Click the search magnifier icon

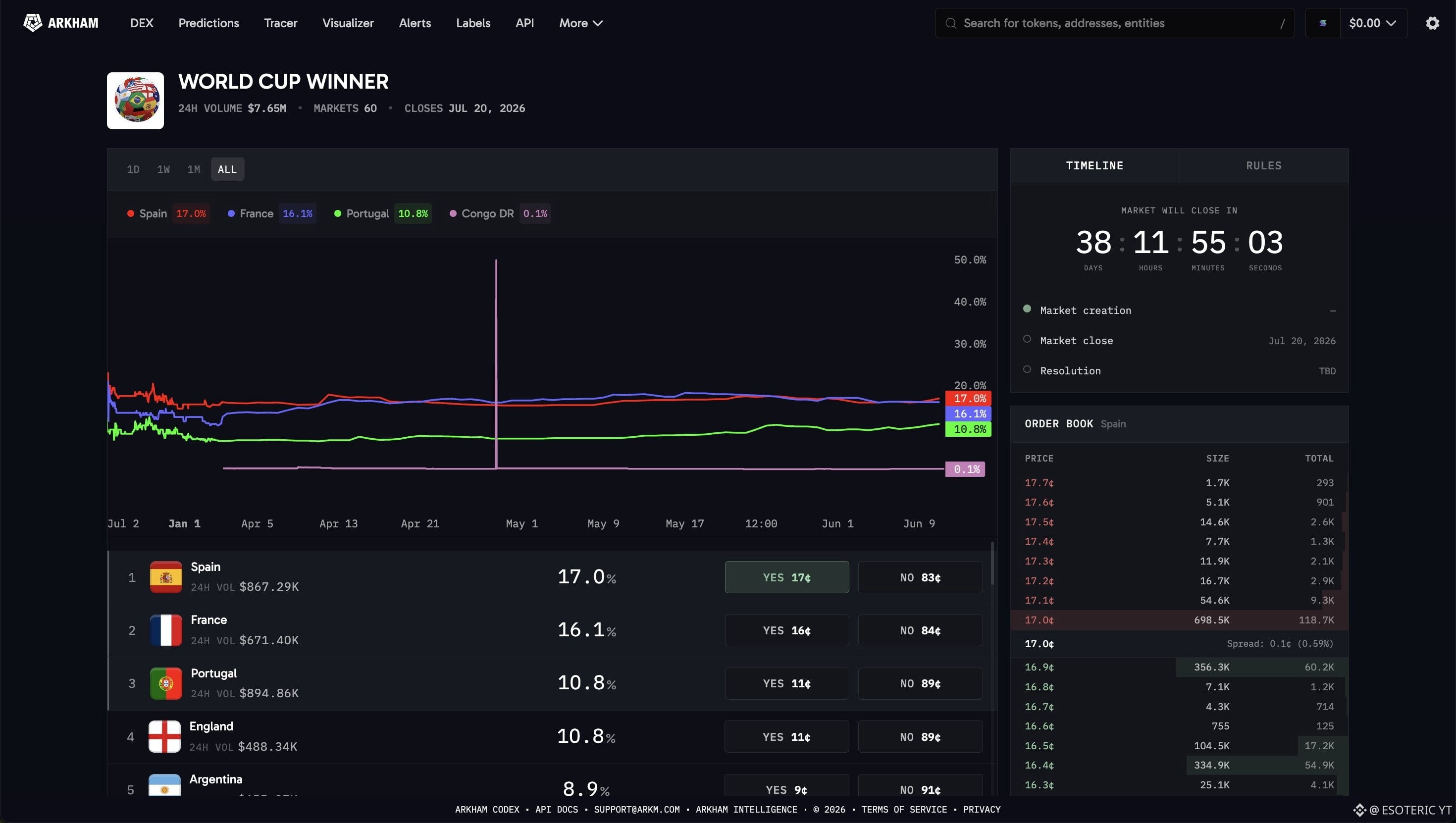[x=951, y=23]
